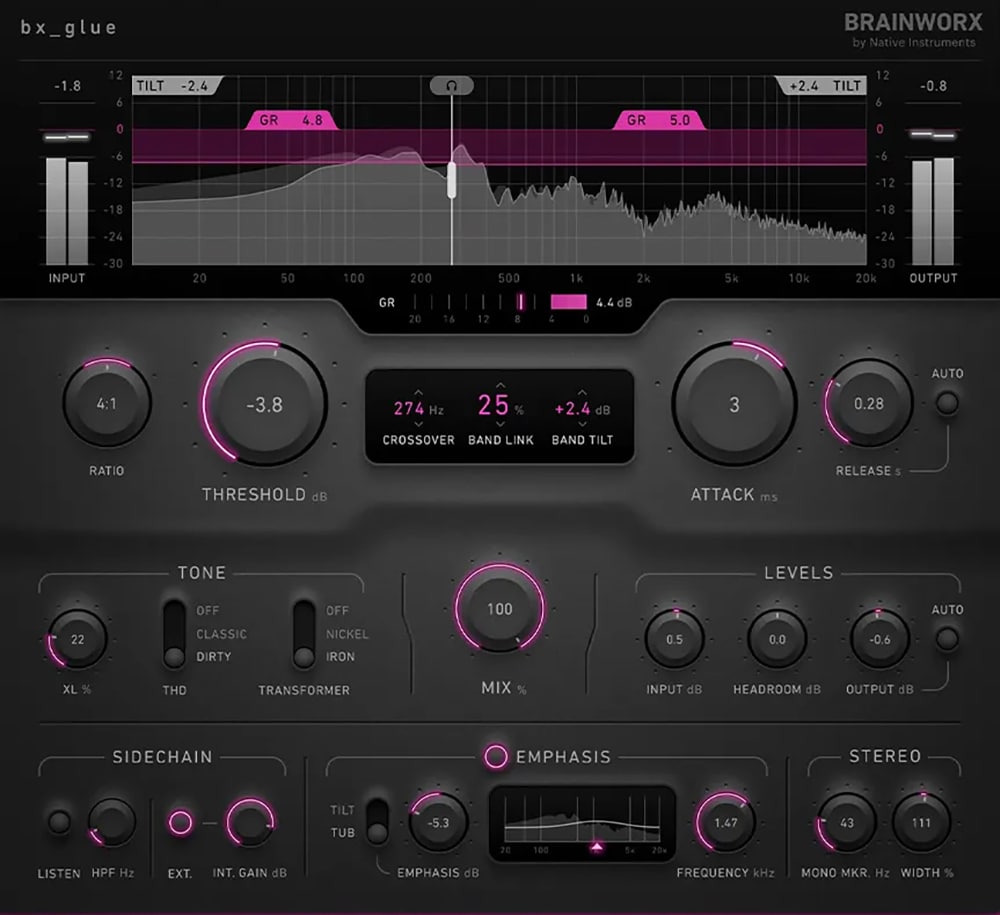Set Transformer switch to Nickel
The image size is (1000, 915).
pos(304,633)
